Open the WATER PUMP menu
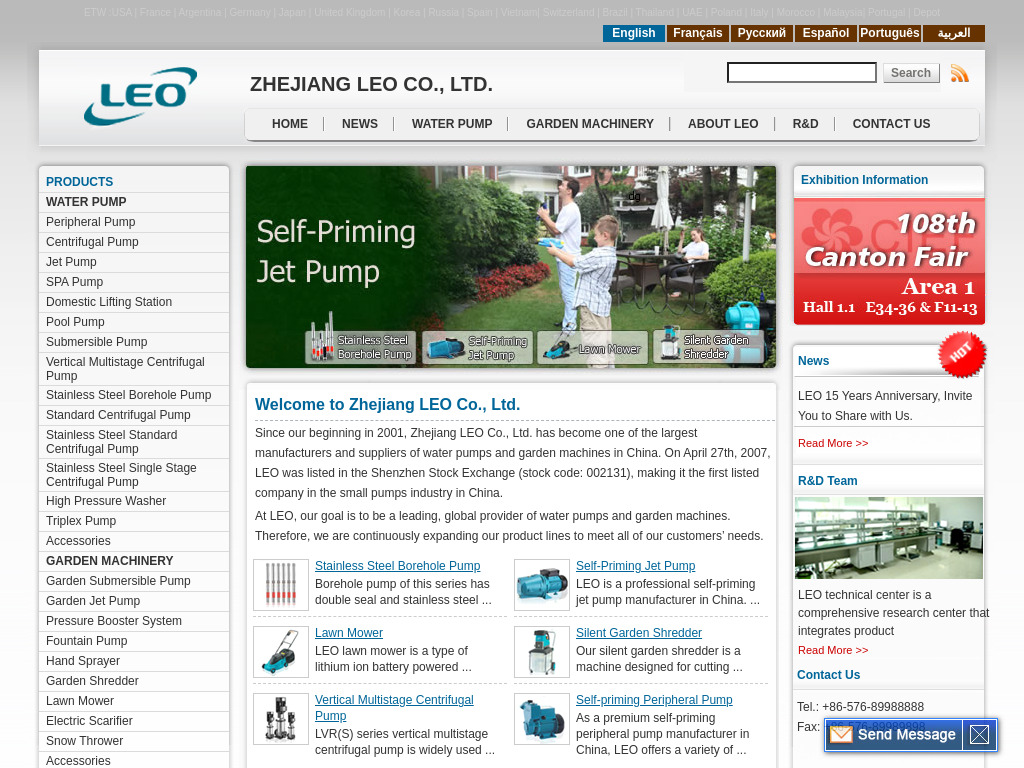This screenshot has width=1024, height=768. coord(452,124)
